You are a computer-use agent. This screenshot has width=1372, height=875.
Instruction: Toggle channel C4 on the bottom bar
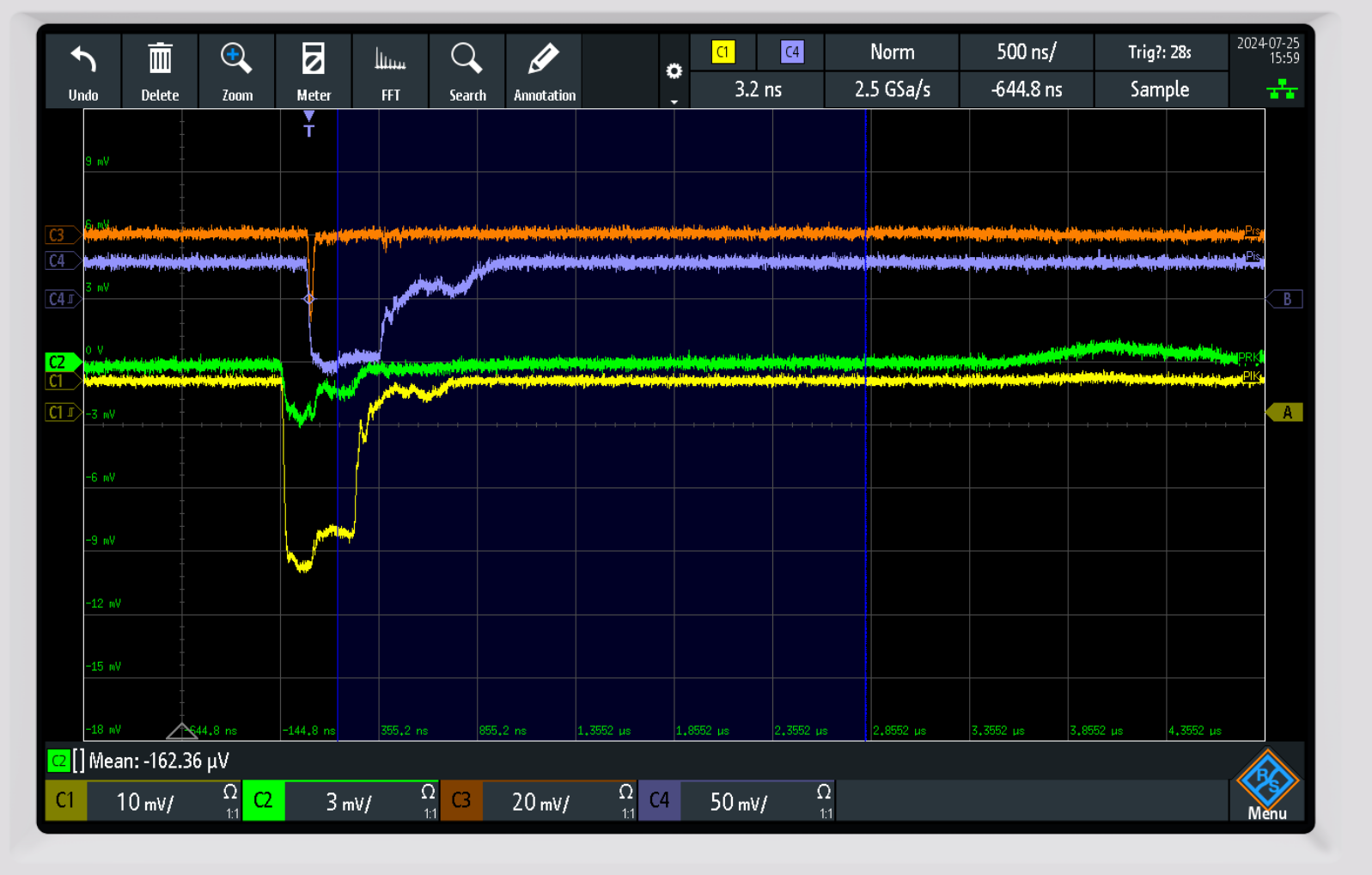[659, 801]
